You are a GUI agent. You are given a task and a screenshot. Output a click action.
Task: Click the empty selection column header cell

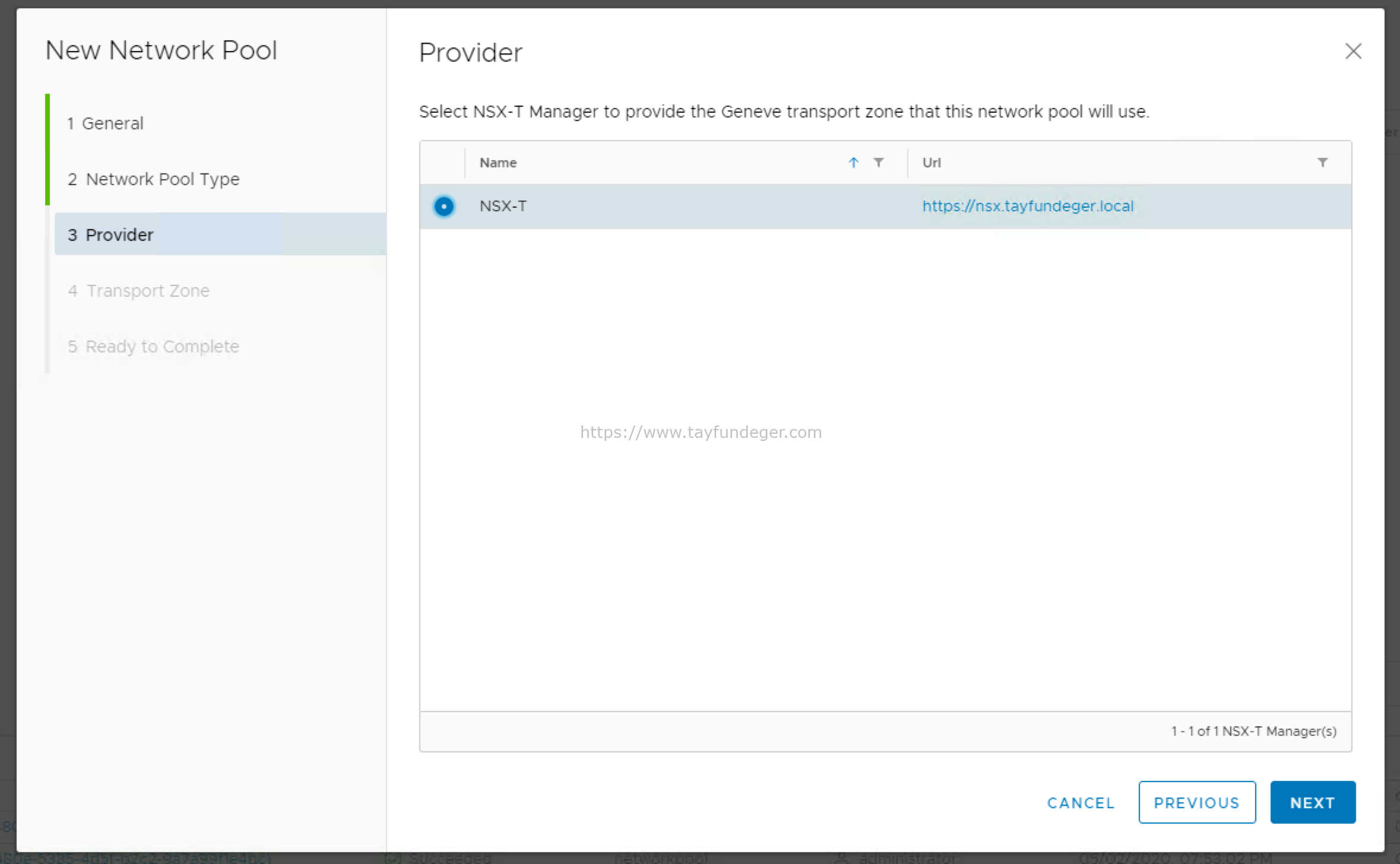coord(442,163)
